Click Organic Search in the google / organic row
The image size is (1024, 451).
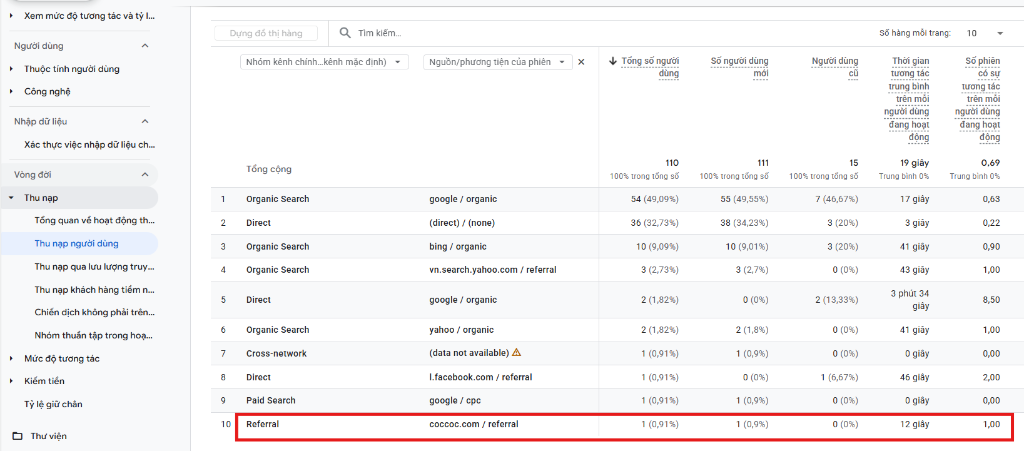(278, 199)
